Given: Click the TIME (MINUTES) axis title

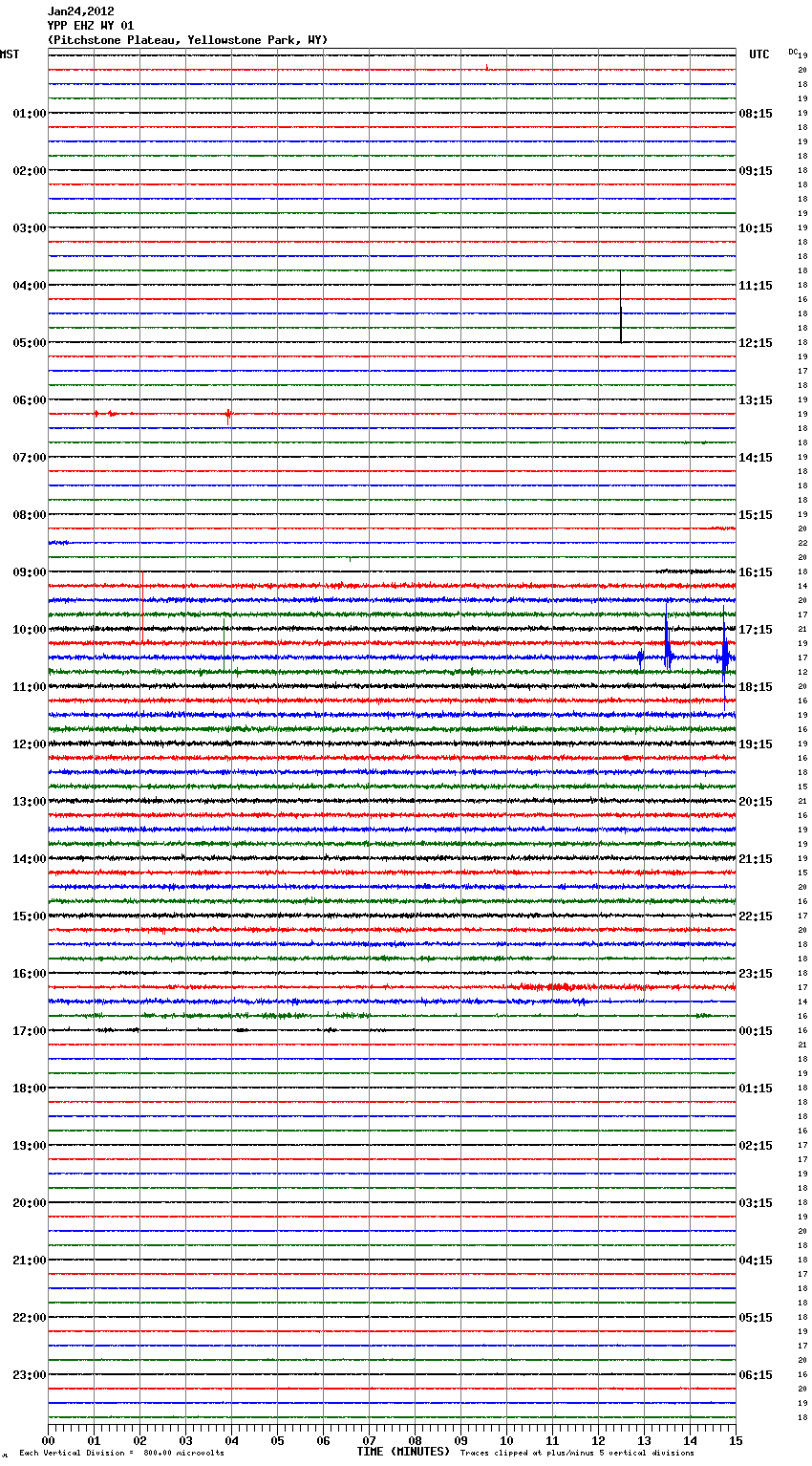Looking at the screenshot, I should (403, 1452).
